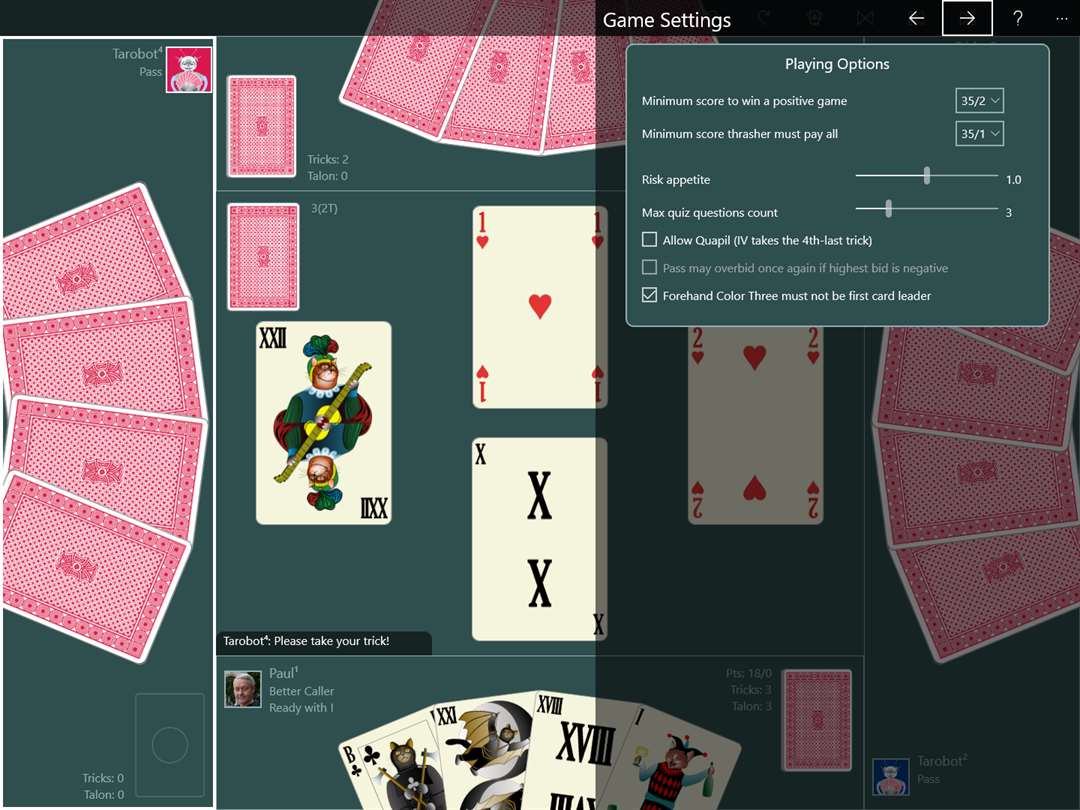This screenshot has width=1080, height=810.
Task: Open help with the question mark icon
Action: tap(1018, 19)
